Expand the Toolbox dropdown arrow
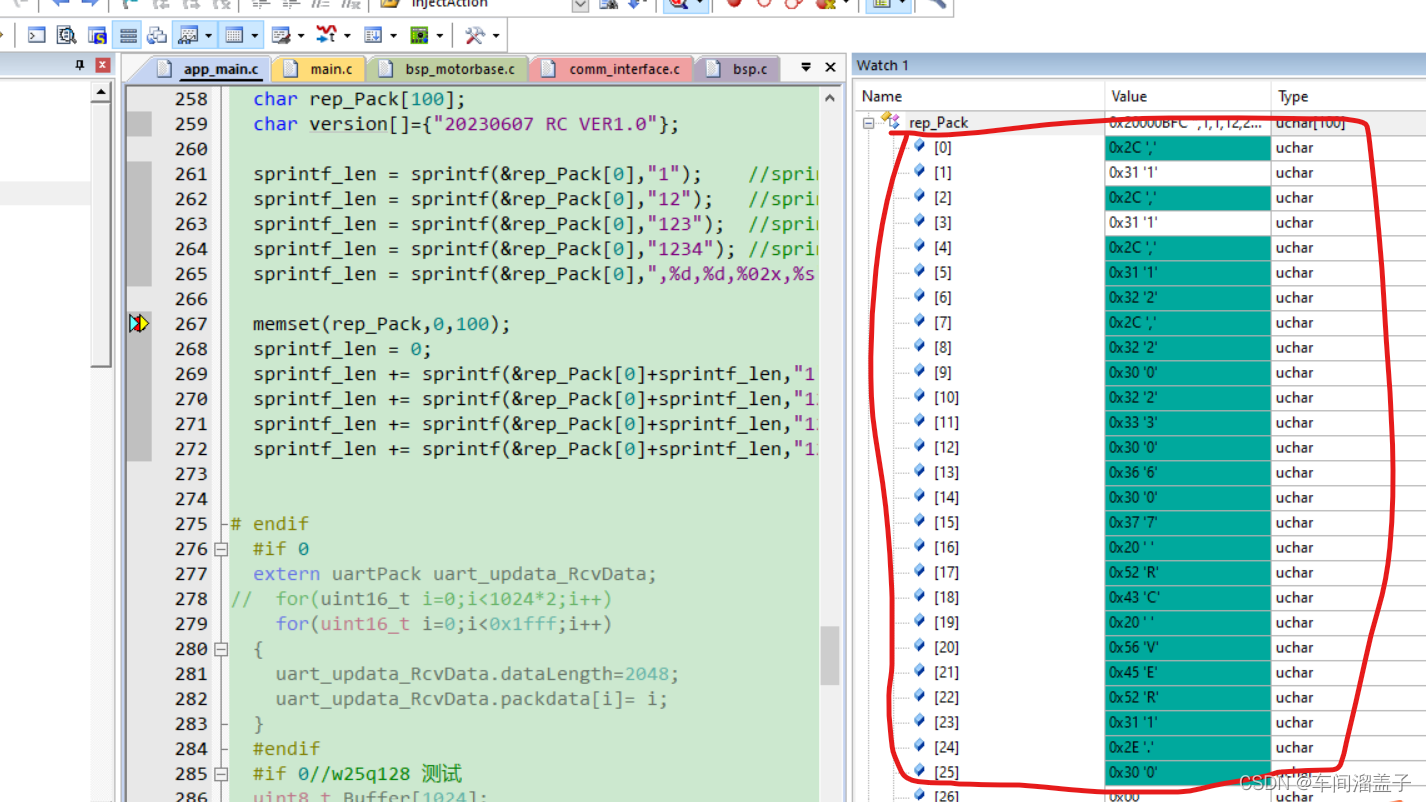The width and height of the screenshot is (1426, 802). click(496, 35)
